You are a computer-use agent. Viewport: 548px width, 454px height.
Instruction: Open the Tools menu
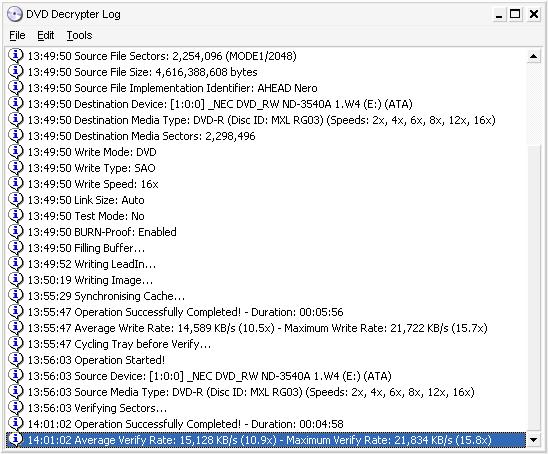[x=79, y=35]
